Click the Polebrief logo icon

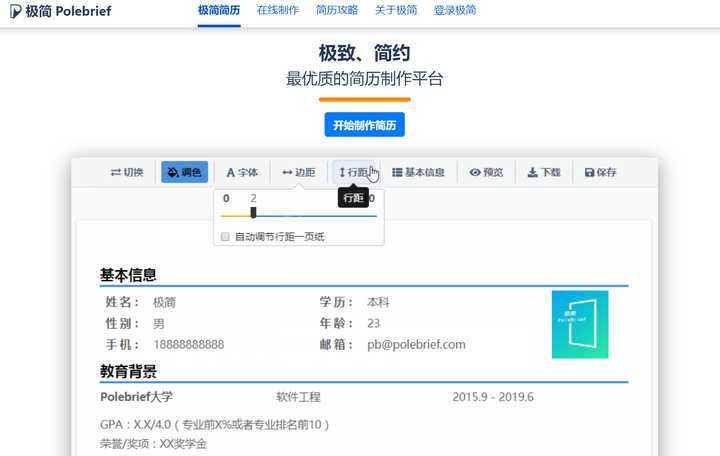pos(15,11)
